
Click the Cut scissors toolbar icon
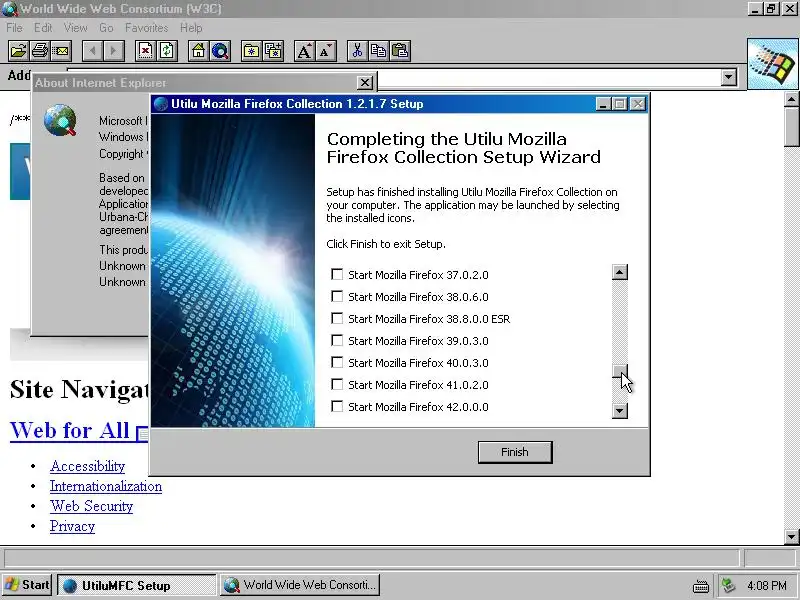358,51
